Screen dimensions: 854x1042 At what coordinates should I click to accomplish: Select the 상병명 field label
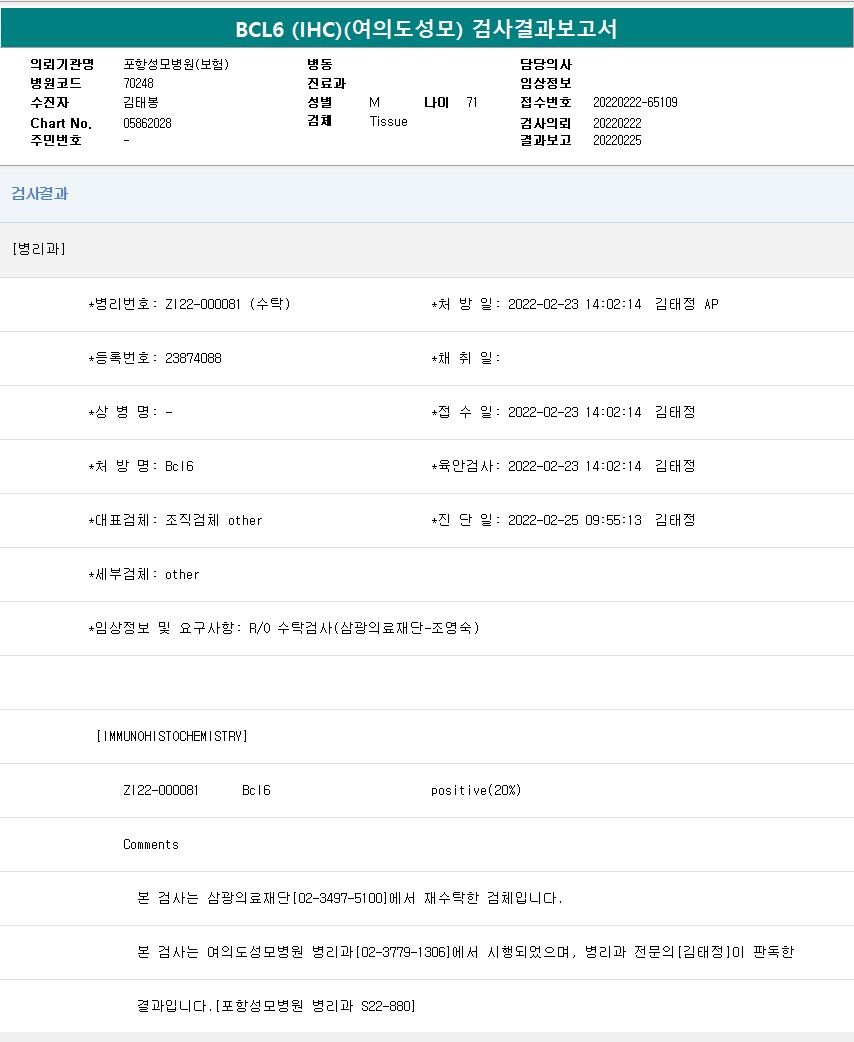tap(123, 412)
